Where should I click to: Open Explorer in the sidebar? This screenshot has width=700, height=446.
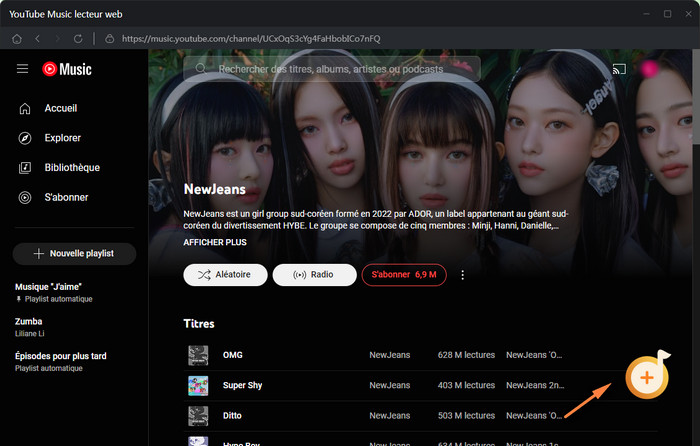(x=62, y=138)
